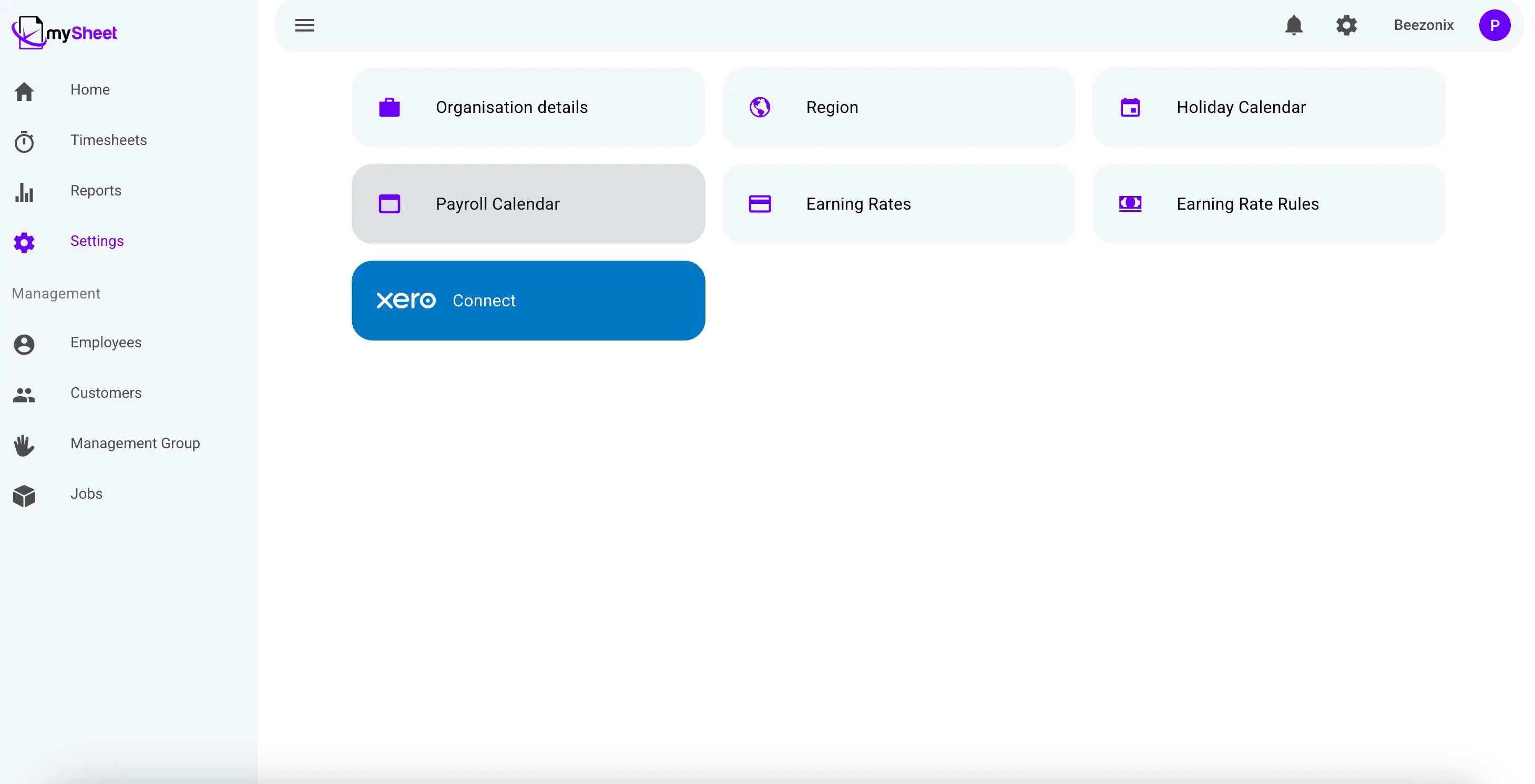This screenshot has height=784, width=1535.
Task: Select the Timesheets clock icon in sidebar
Action: (24, 141)
